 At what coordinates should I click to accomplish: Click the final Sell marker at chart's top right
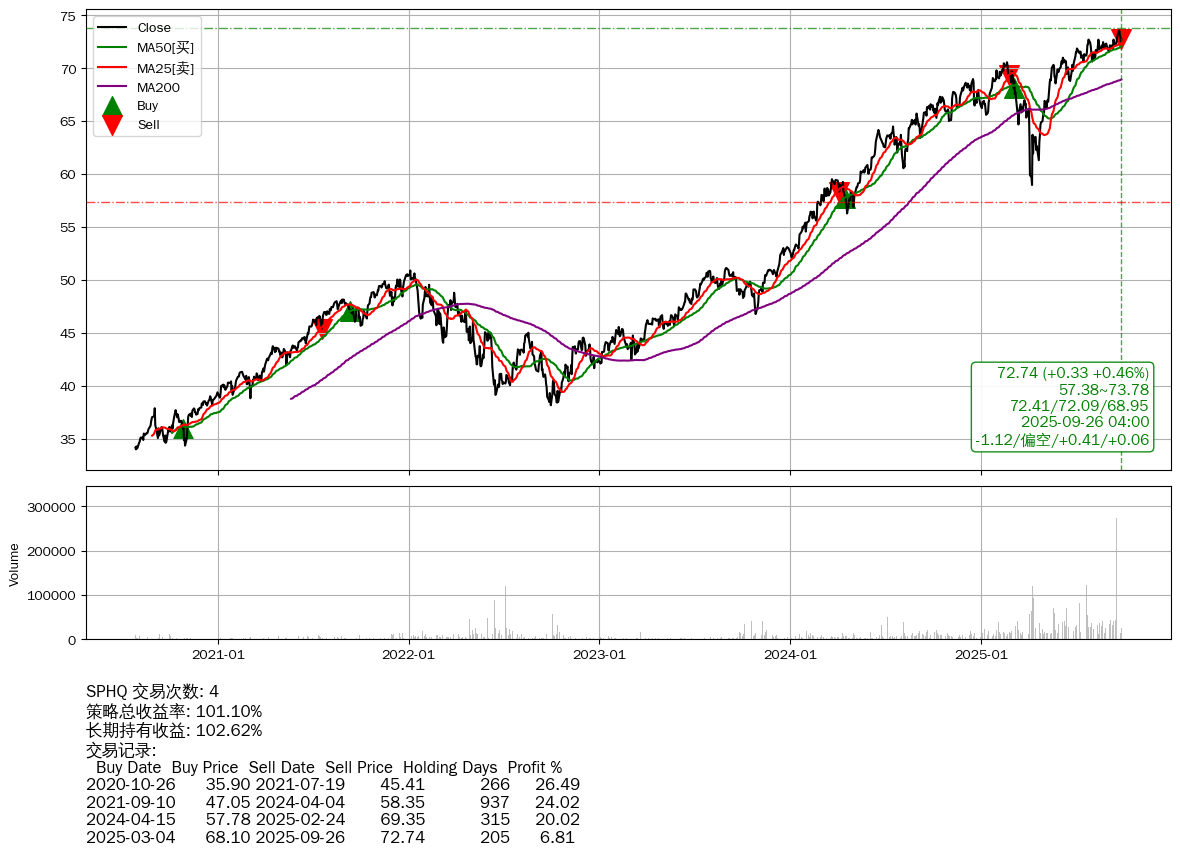pyautogui.click(x=1121, y=38)
